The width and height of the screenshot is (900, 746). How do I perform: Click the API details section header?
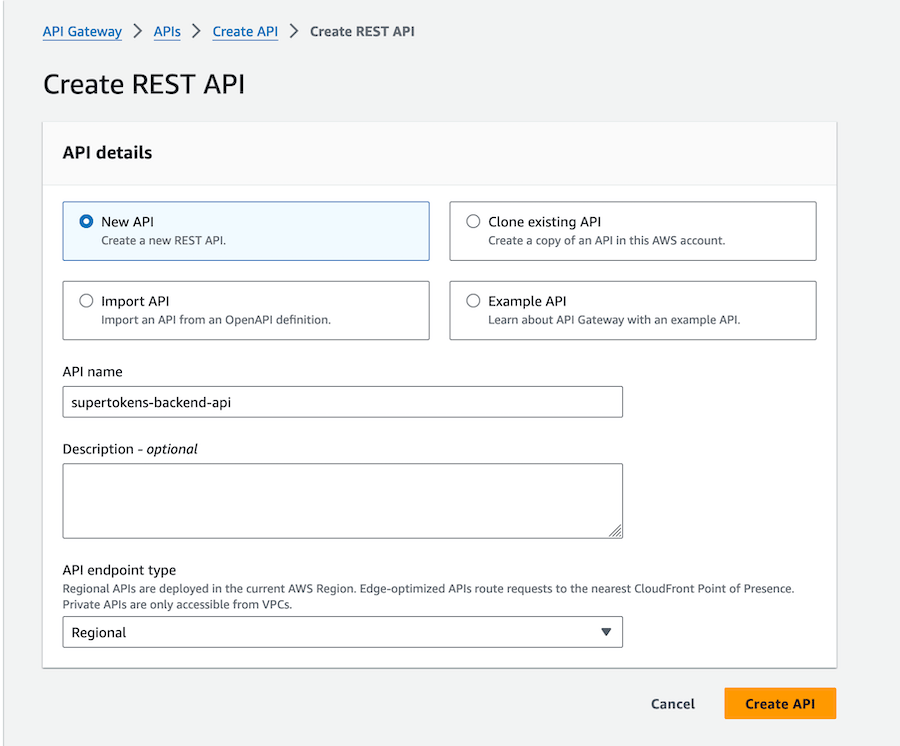pyautogui.click(x=107, y=152)
